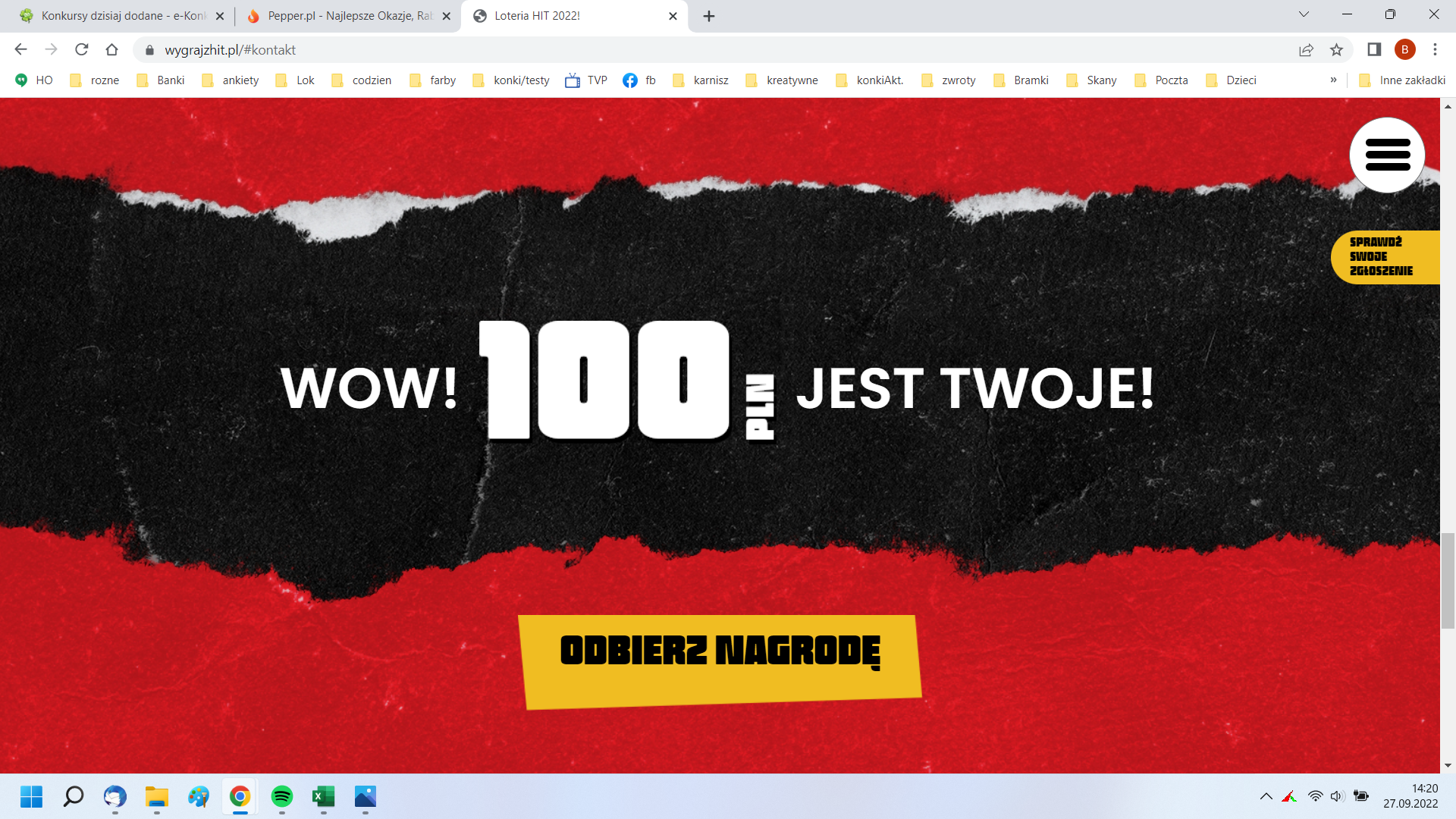Open the profile avatar B
The height and width of the screenshot is (819, 1456).
(1404, 50)
